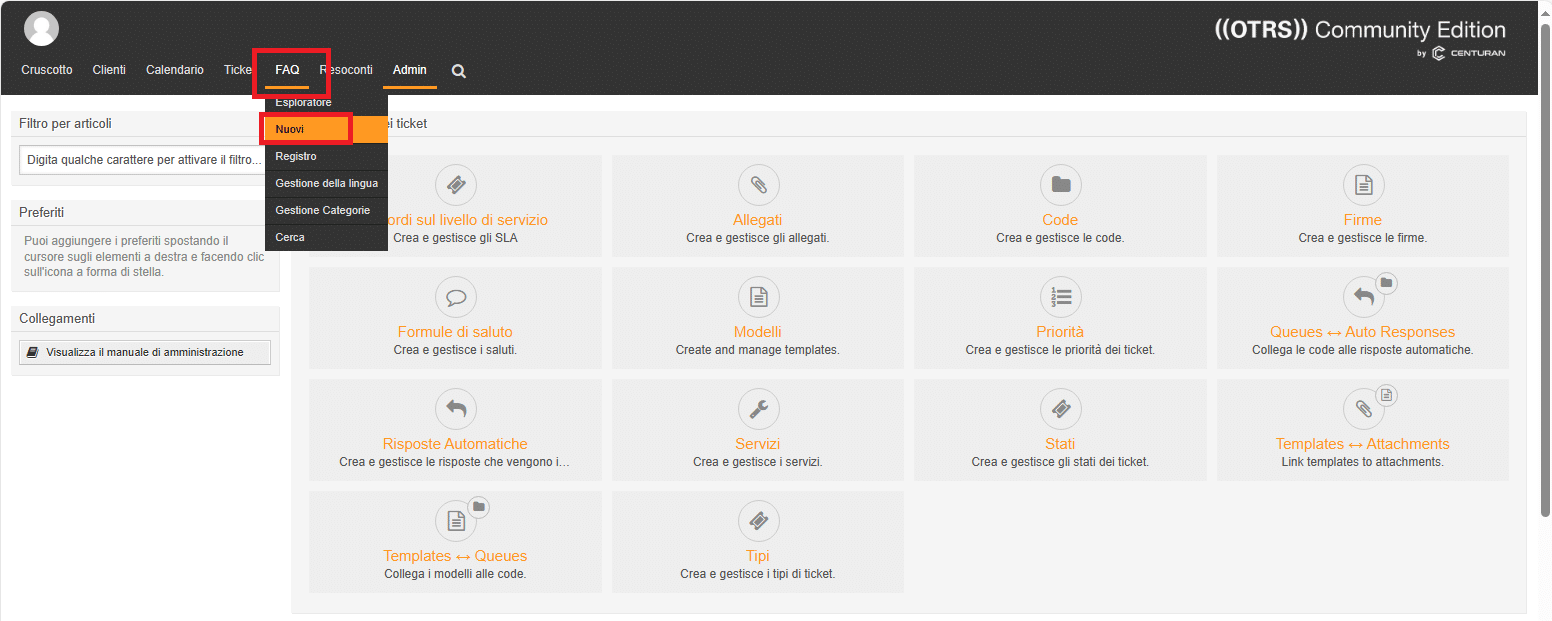Viewport: 1552px width, 621px height.
Task: Open the FAQ menu
Action: coord(287,70)
